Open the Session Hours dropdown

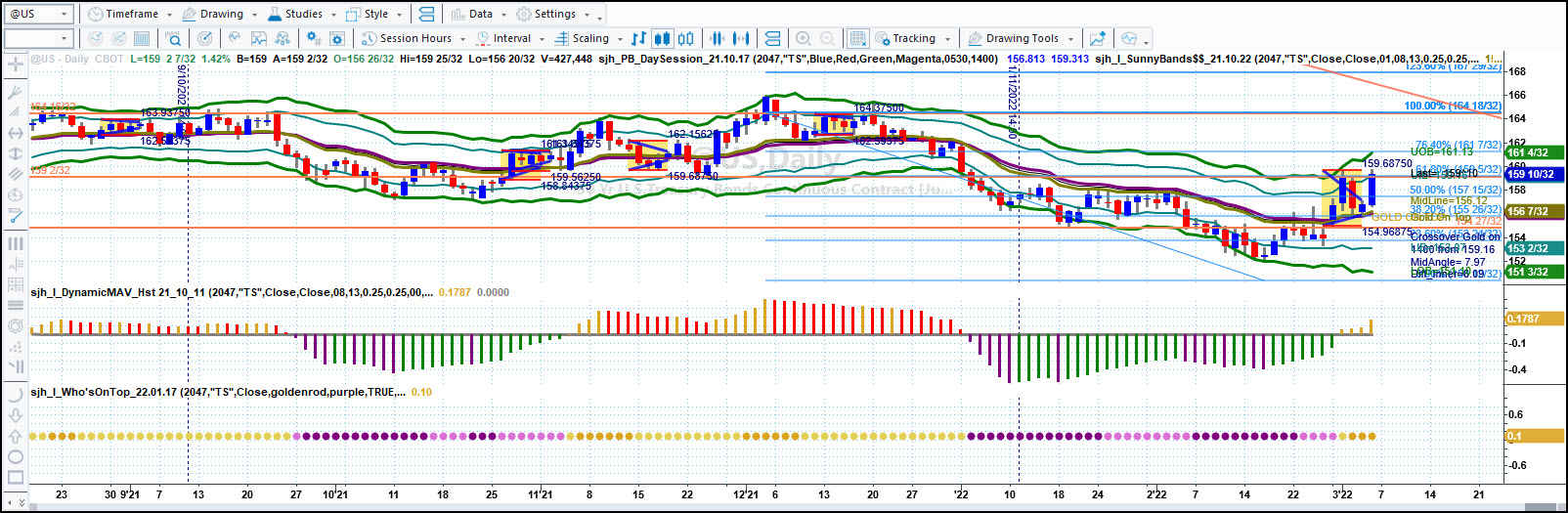[413, 38]
